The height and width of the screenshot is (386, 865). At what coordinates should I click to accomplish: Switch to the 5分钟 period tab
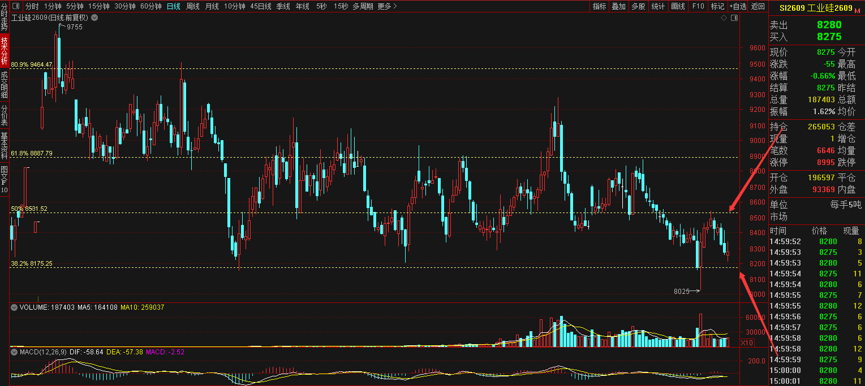(x=75, y=7)
